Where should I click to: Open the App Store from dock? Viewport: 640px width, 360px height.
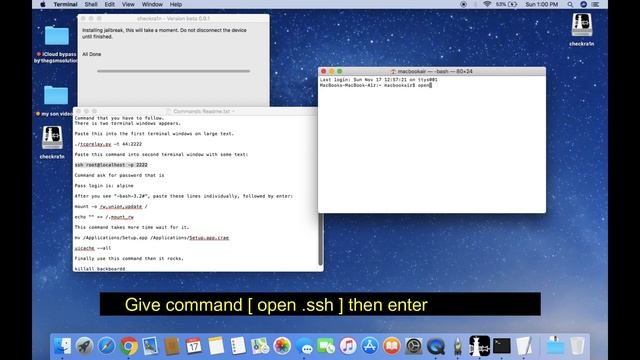[370, 346]
